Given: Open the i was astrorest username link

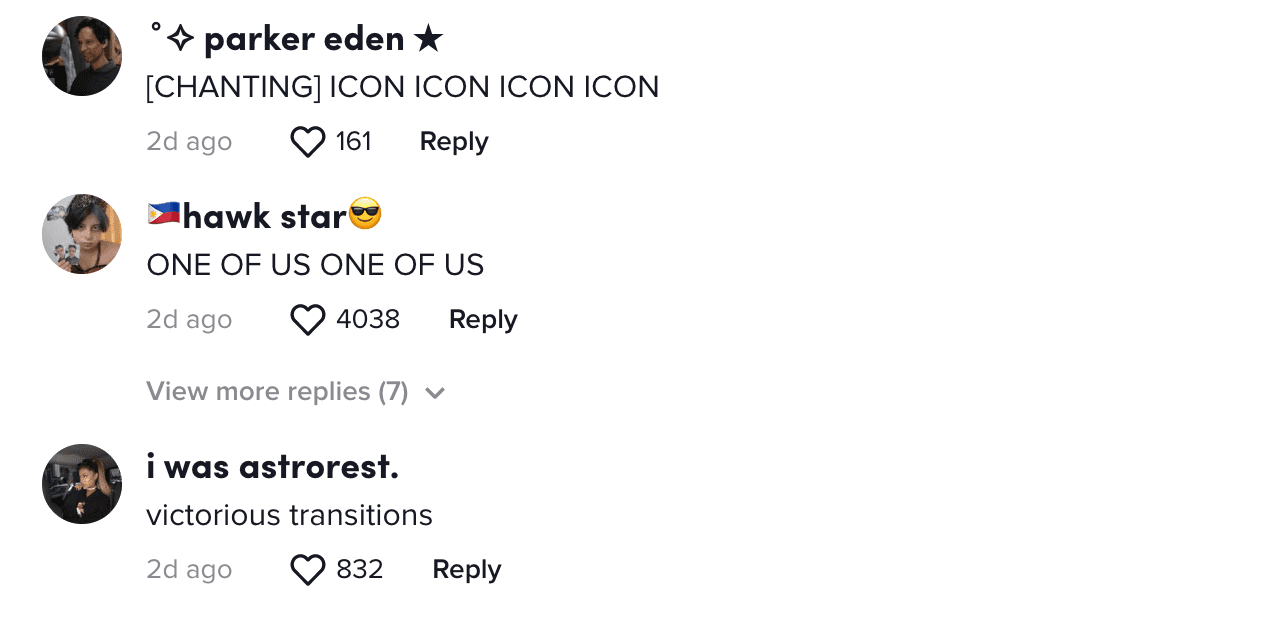Looking at the screenshot, I should pos(272,466).
